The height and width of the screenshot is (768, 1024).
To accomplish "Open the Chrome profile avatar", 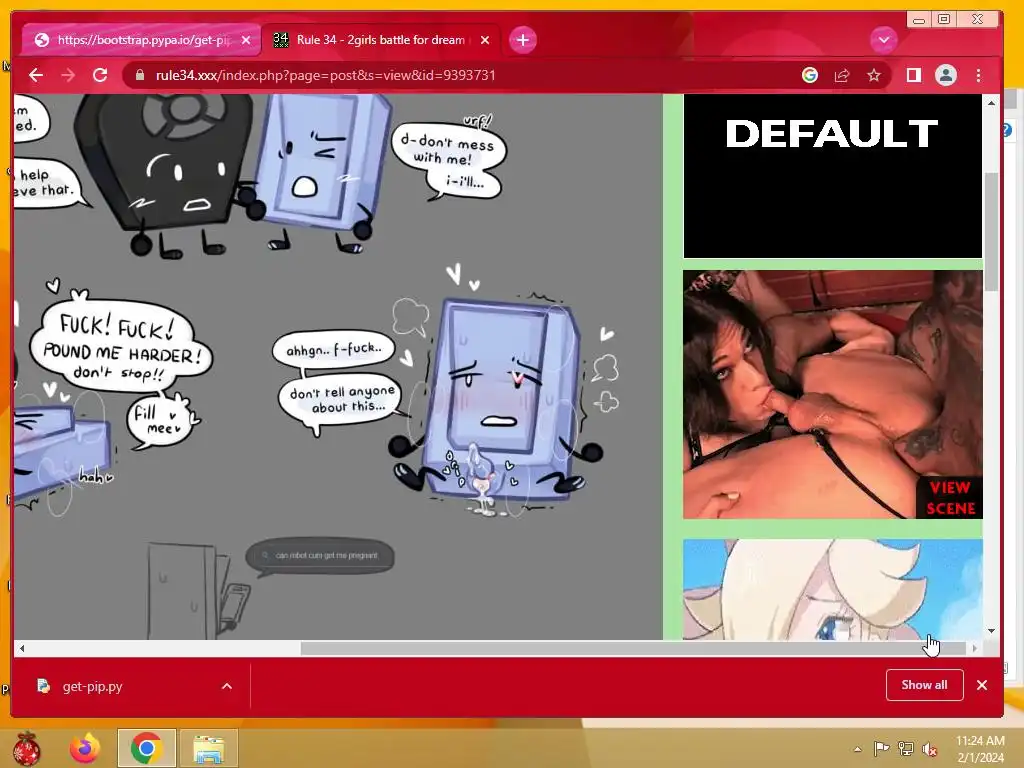I will (946, 75).
